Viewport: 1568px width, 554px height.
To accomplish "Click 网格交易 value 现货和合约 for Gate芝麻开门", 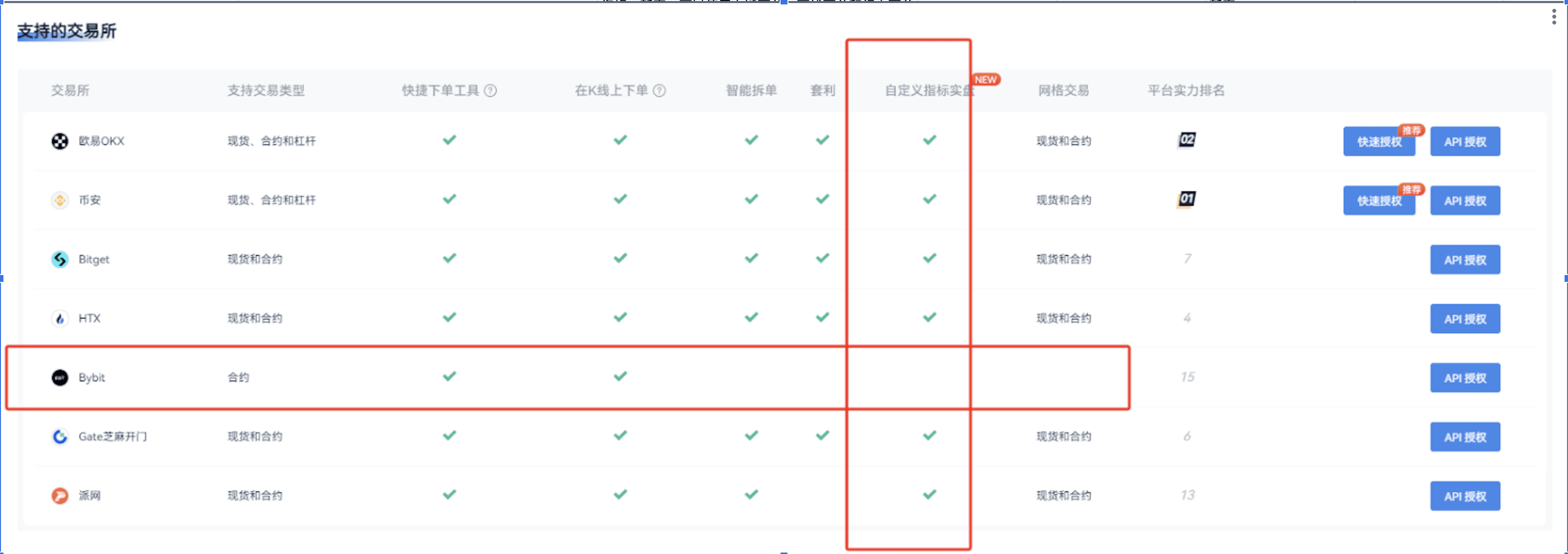I will pos(1064,436).
